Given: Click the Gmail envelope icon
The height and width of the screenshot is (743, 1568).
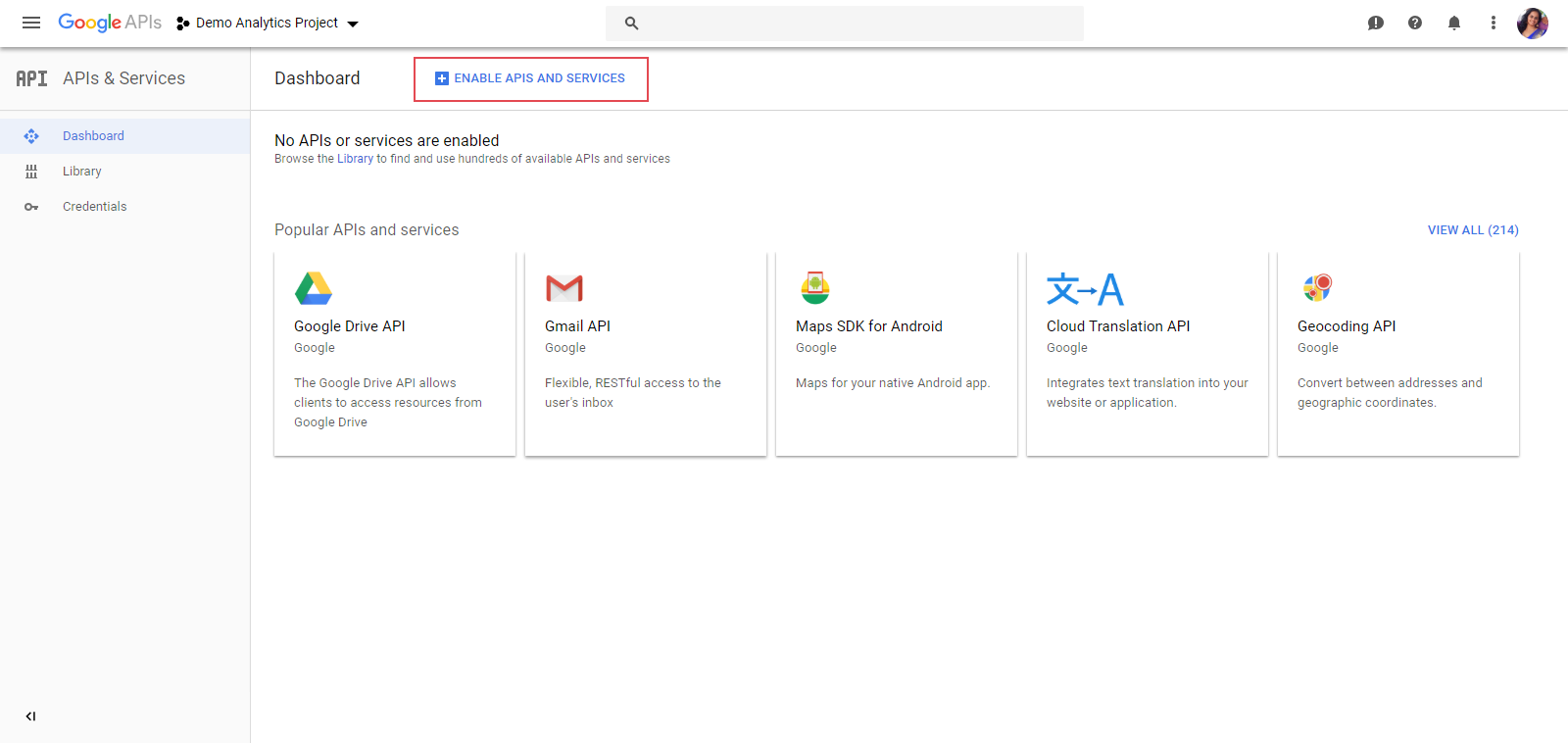Looking at the screenshot, I should 564,288.
